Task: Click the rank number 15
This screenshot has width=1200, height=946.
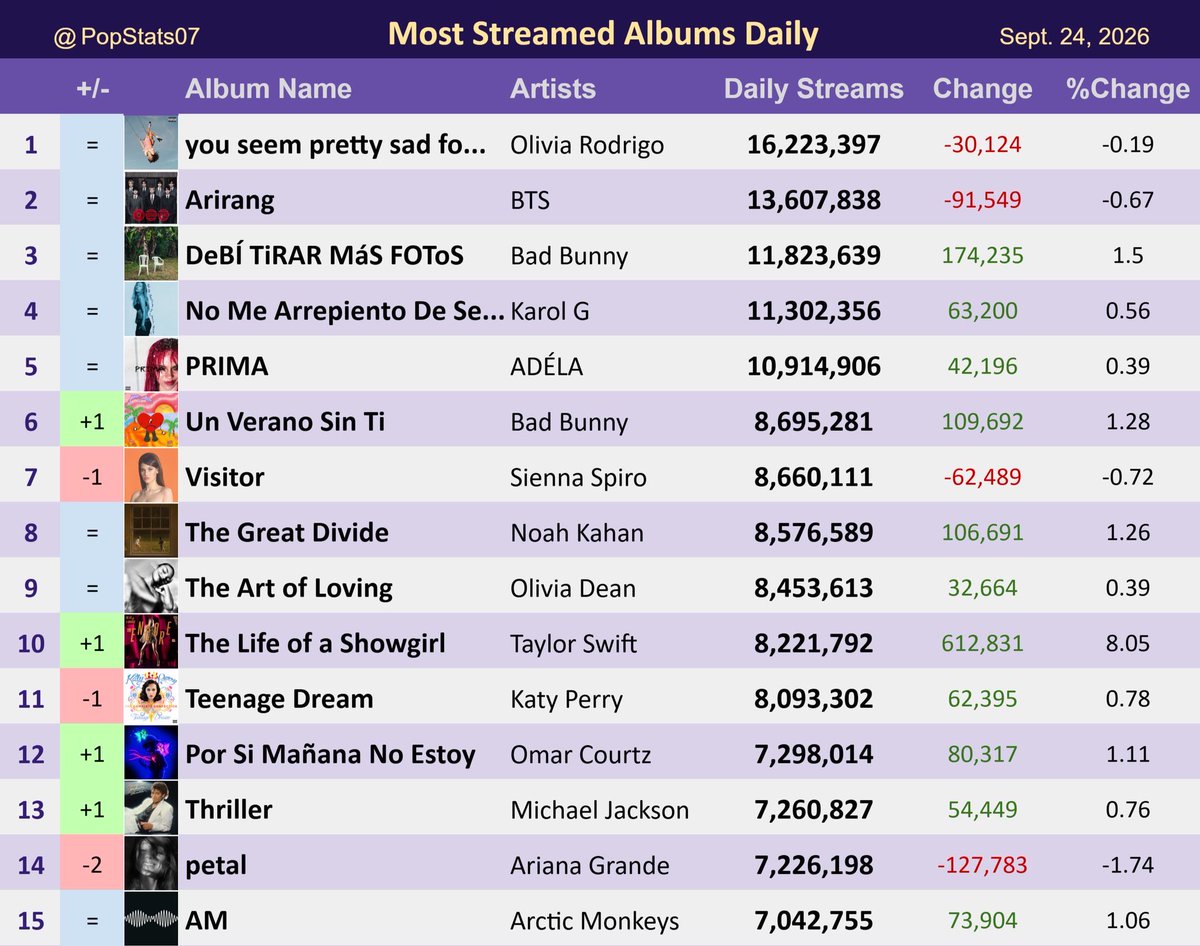Action: tap(31, 921)
